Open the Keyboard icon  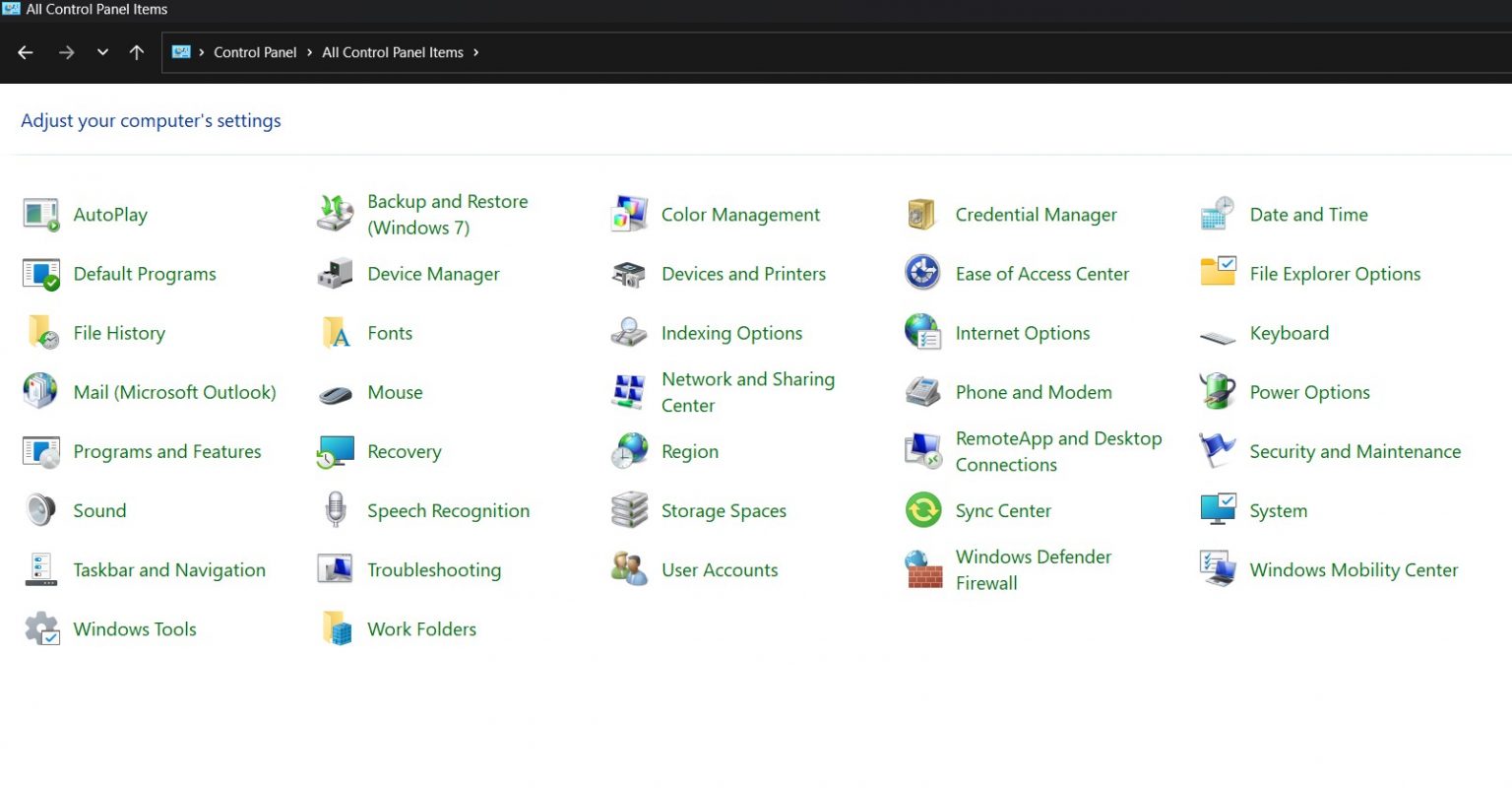pyautogui.click(x=1218, y=338)
